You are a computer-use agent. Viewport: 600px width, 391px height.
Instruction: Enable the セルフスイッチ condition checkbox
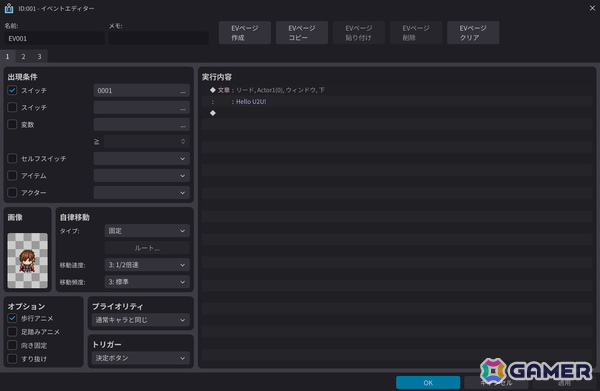click(x=12, y=158)
